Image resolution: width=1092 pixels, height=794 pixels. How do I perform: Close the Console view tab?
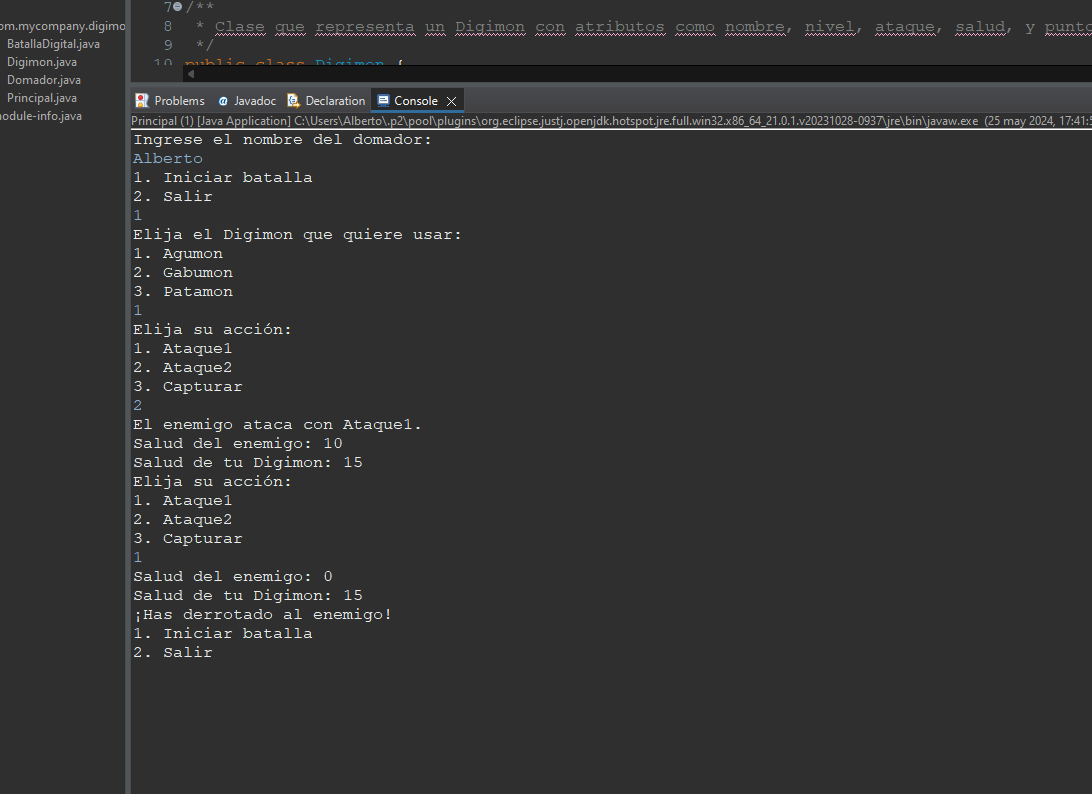(451, 101)
